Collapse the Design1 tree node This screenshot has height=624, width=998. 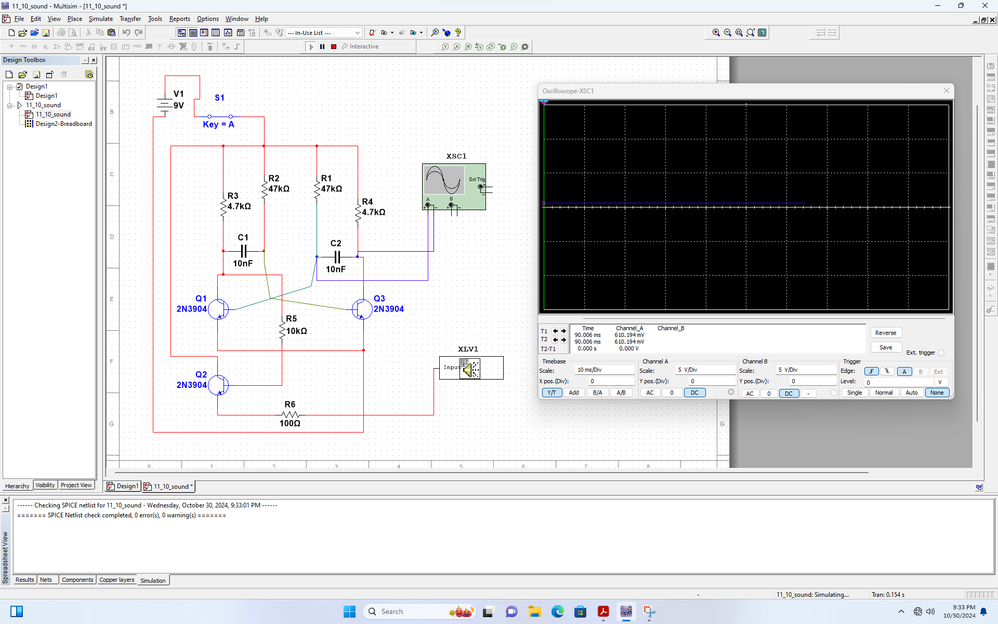(x=9, y=87)
